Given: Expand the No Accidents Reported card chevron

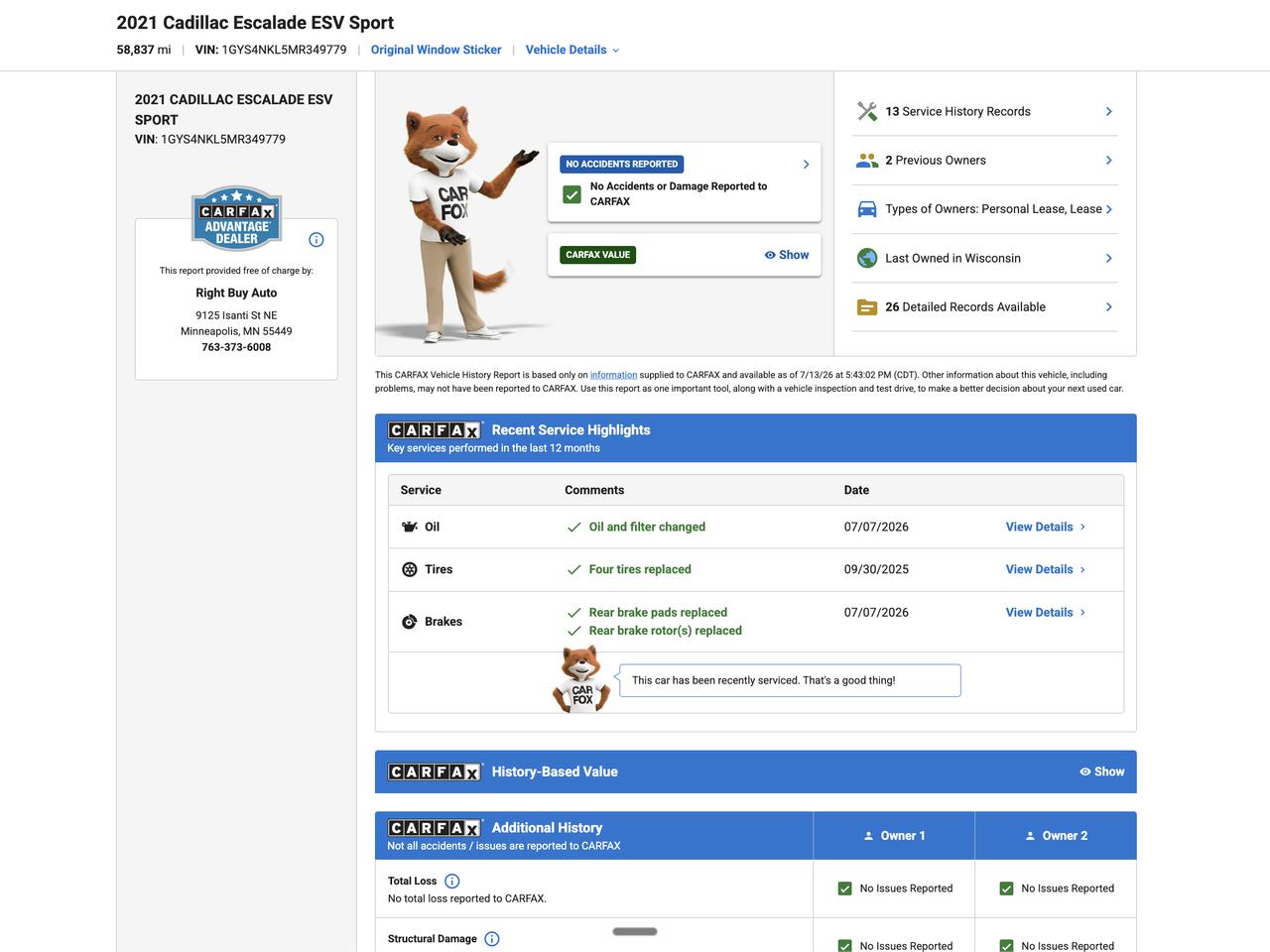Looking at the screenshot, I should pos(806,165).
